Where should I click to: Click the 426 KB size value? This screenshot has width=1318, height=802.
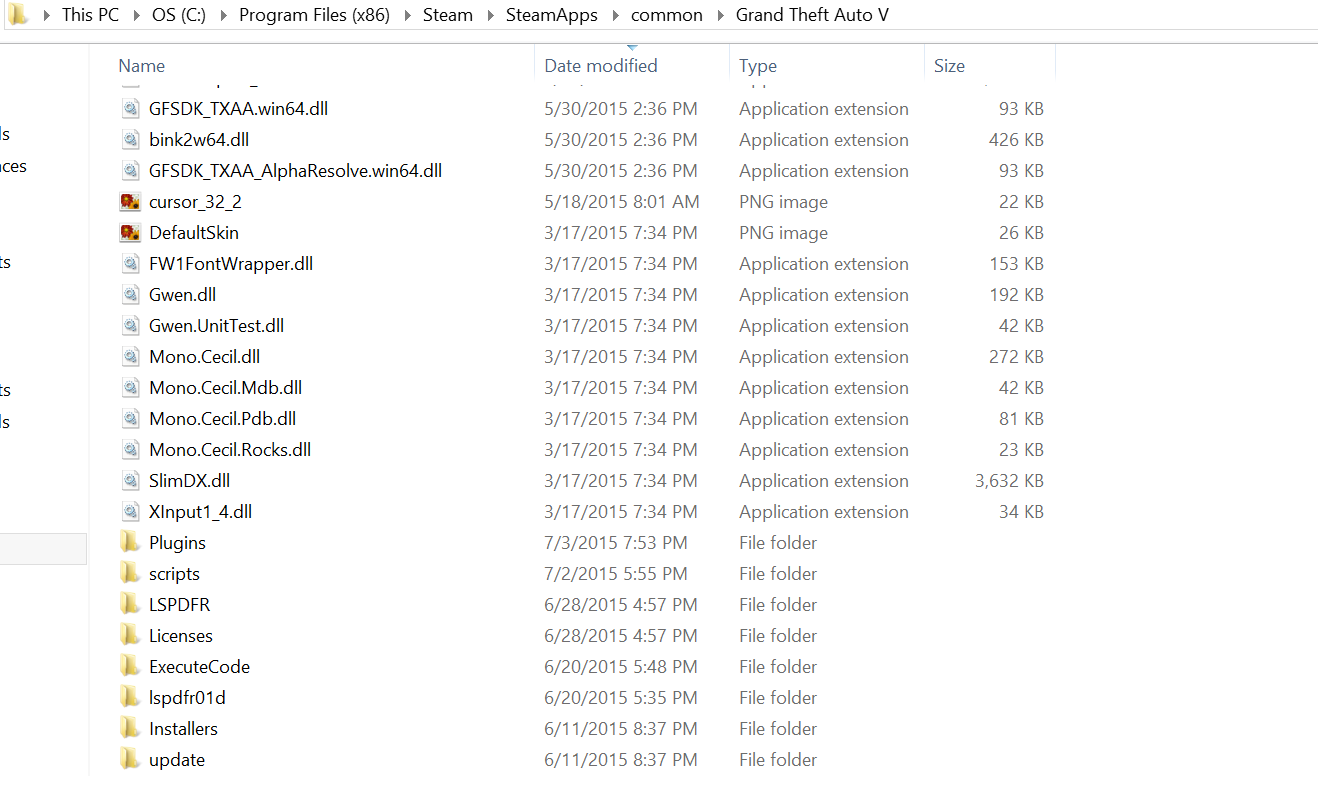[1016, 140]
